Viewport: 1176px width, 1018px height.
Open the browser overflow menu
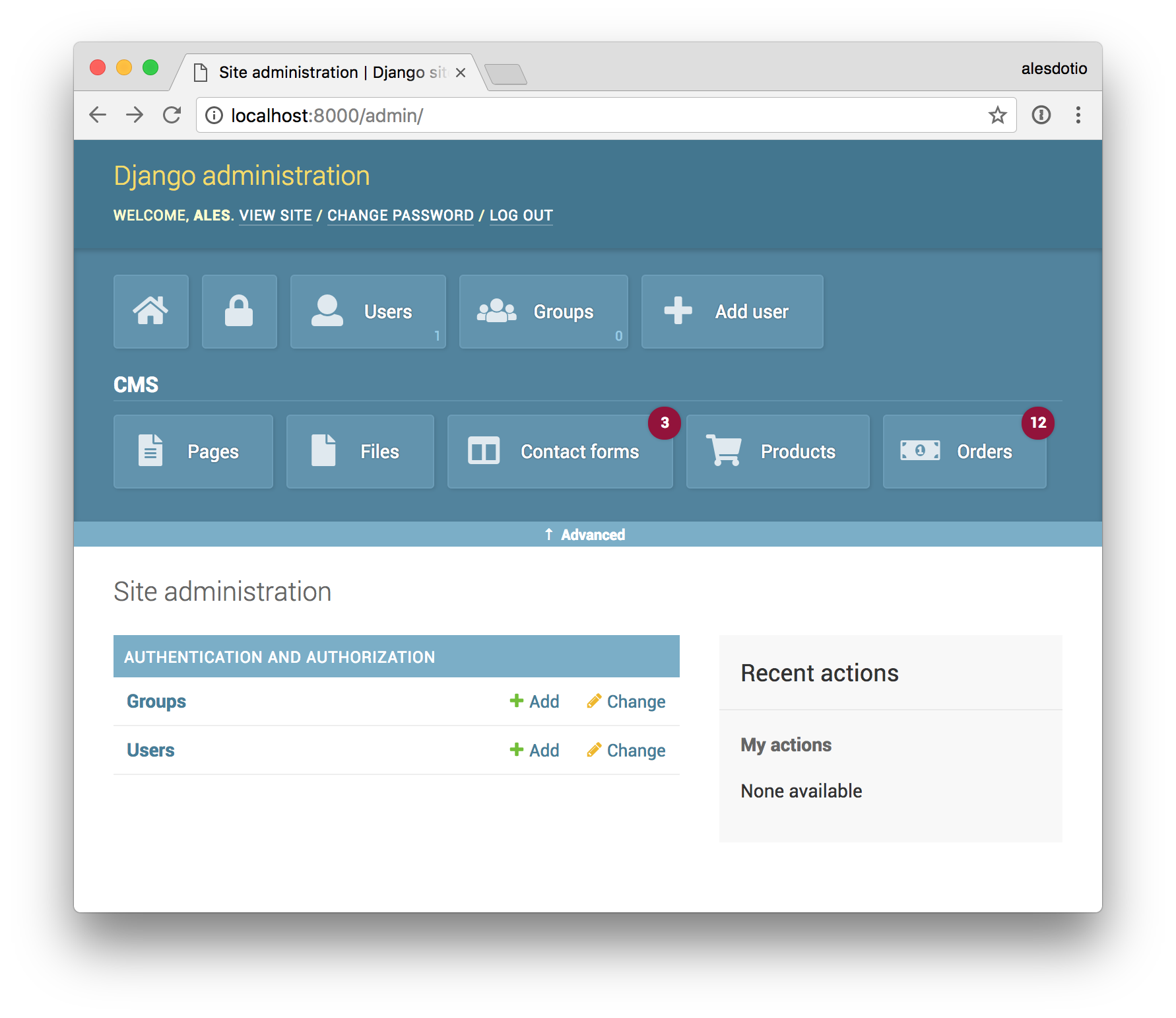pyautogui.click(x=1078, y=115)
